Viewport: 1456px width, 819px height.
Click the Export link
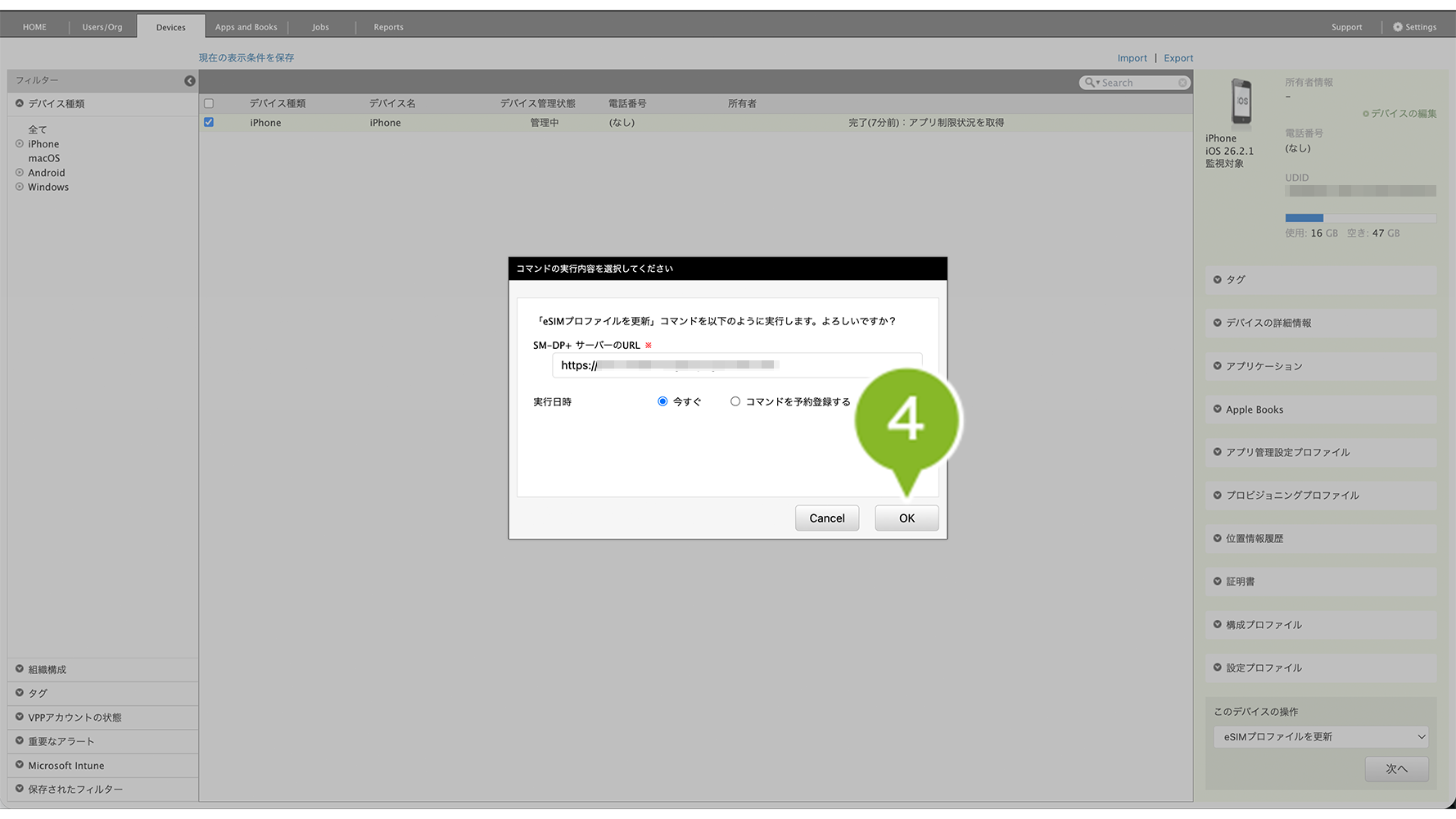click(x=1178, y=58)
